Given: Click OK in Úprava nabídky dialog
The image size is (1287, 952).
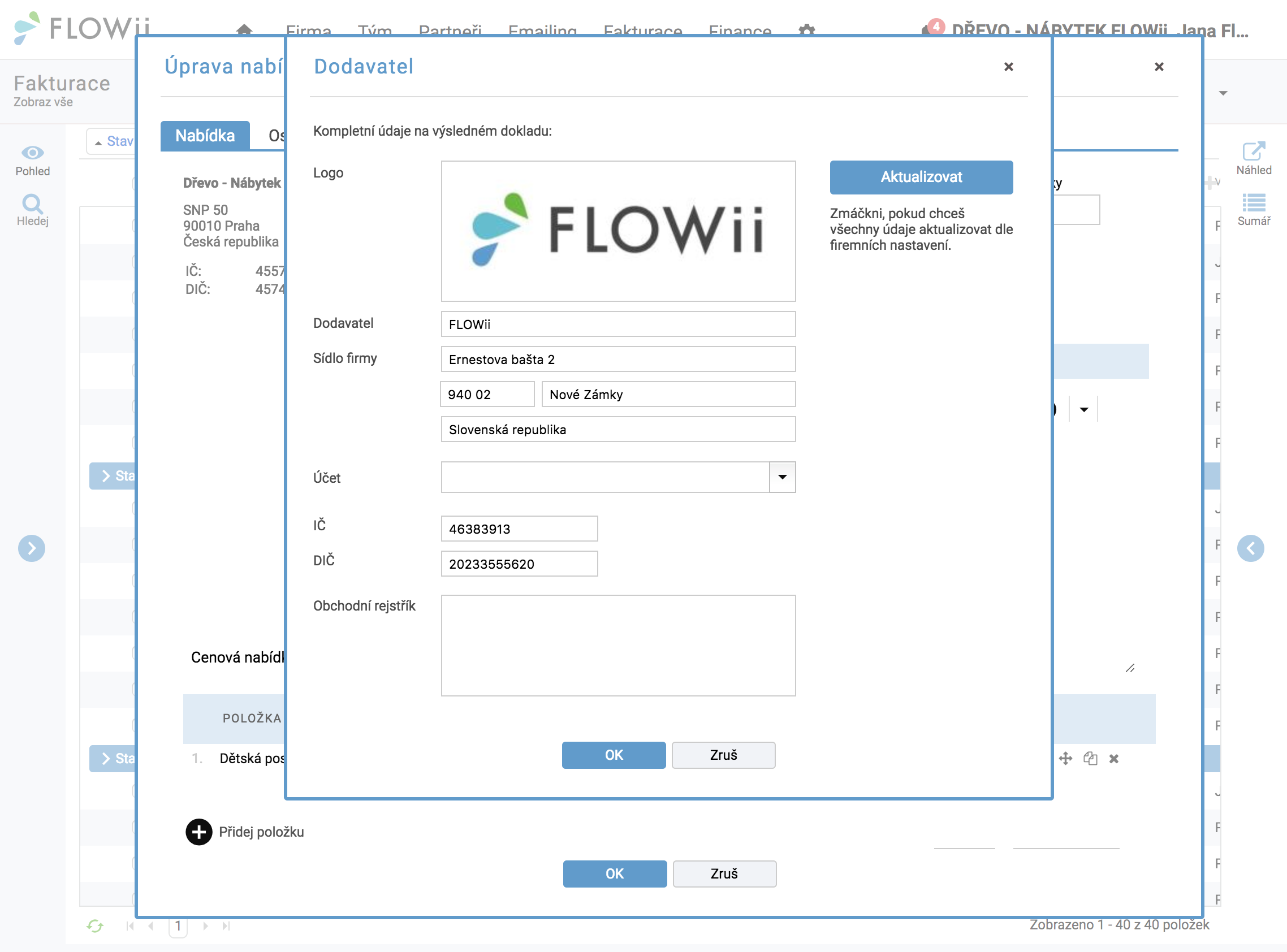Looking at the screenshot, I should 615,873.
